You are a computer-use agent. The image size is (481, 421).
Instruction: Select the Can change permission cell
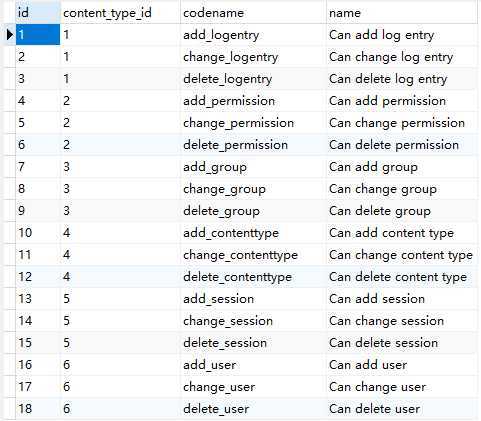pyautogui.click(x=402, y=123)
